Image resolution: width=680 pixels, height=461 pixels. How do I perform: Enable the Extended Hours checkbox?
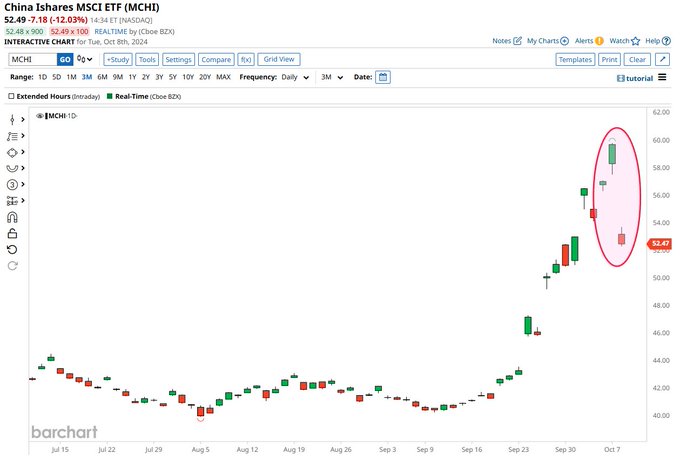click(11, 97)
